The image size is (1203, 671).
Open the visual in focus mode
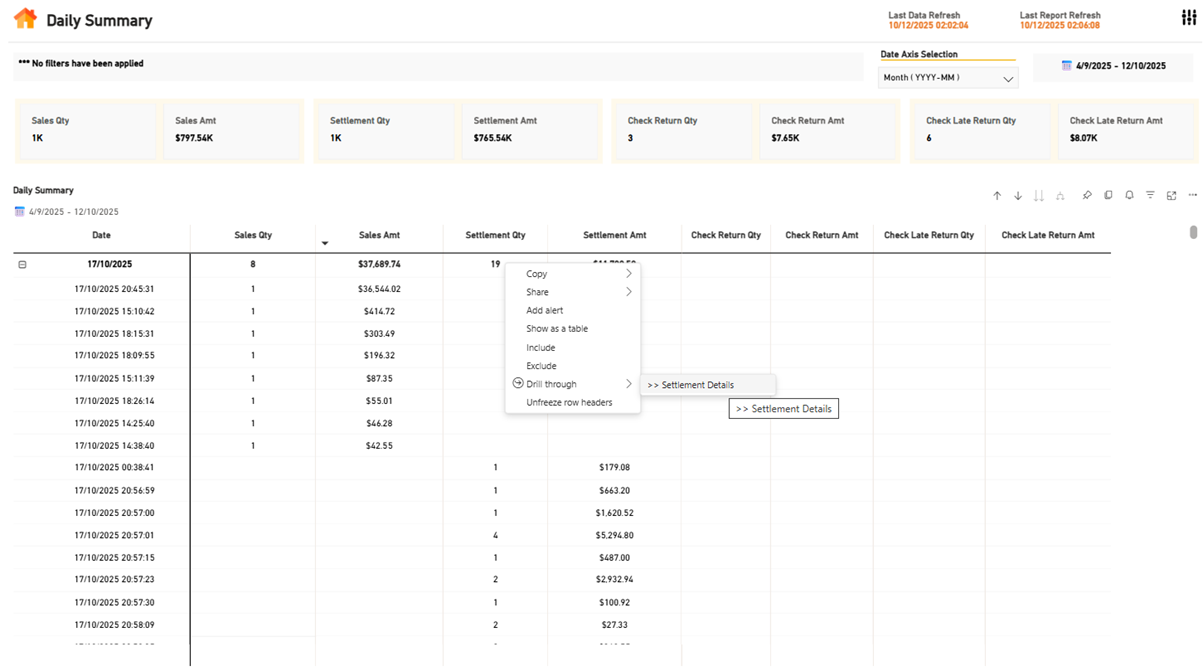click(1171, 196)
